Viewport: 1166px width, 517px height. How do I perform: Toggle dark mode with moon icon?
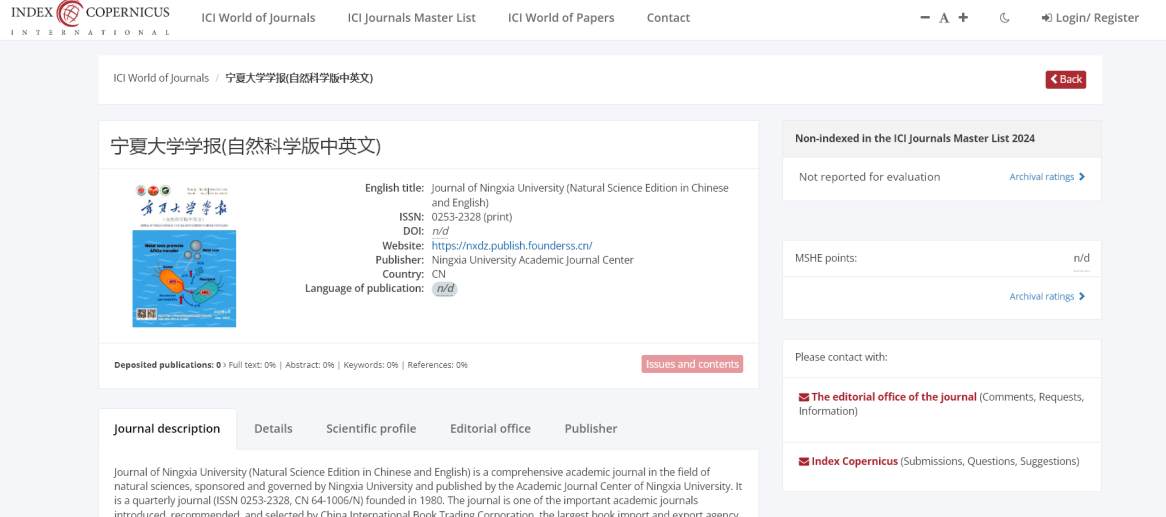(1004, 18)
